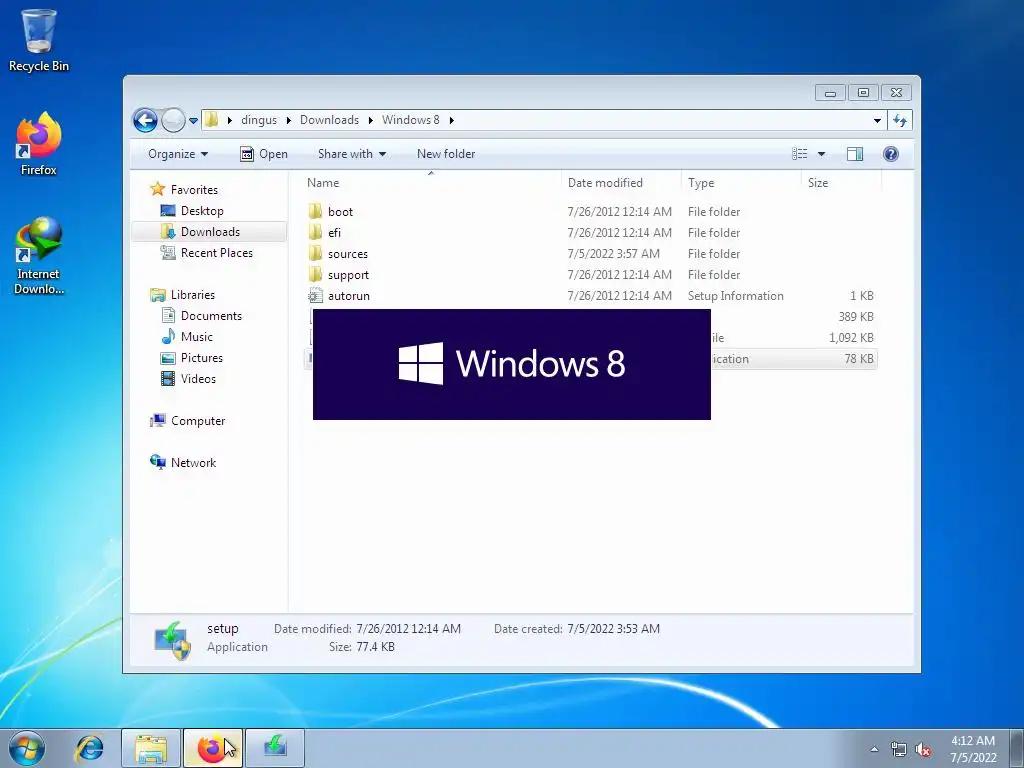Open Explorer help question mark icon
Screen dimensions: 1024x768
coord(891,154)
